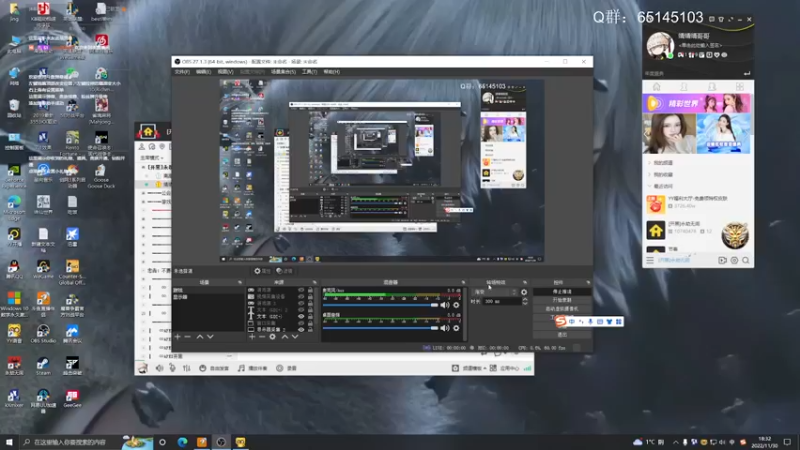Open 工具(T) menu in OBS

pos(309,72)
